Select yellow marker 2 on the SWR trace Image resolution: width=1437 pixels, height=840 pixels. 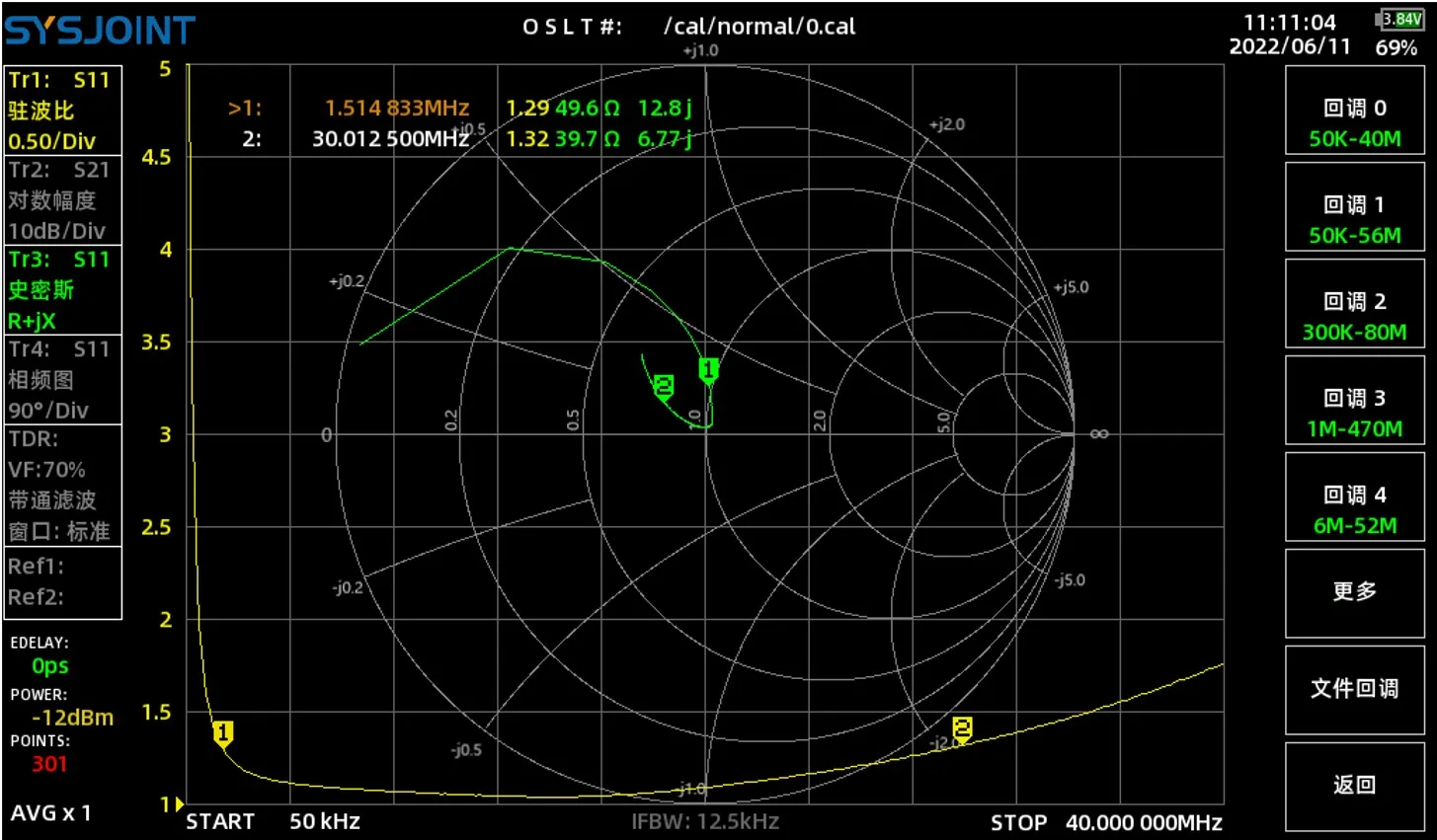(x=962, y=729)
